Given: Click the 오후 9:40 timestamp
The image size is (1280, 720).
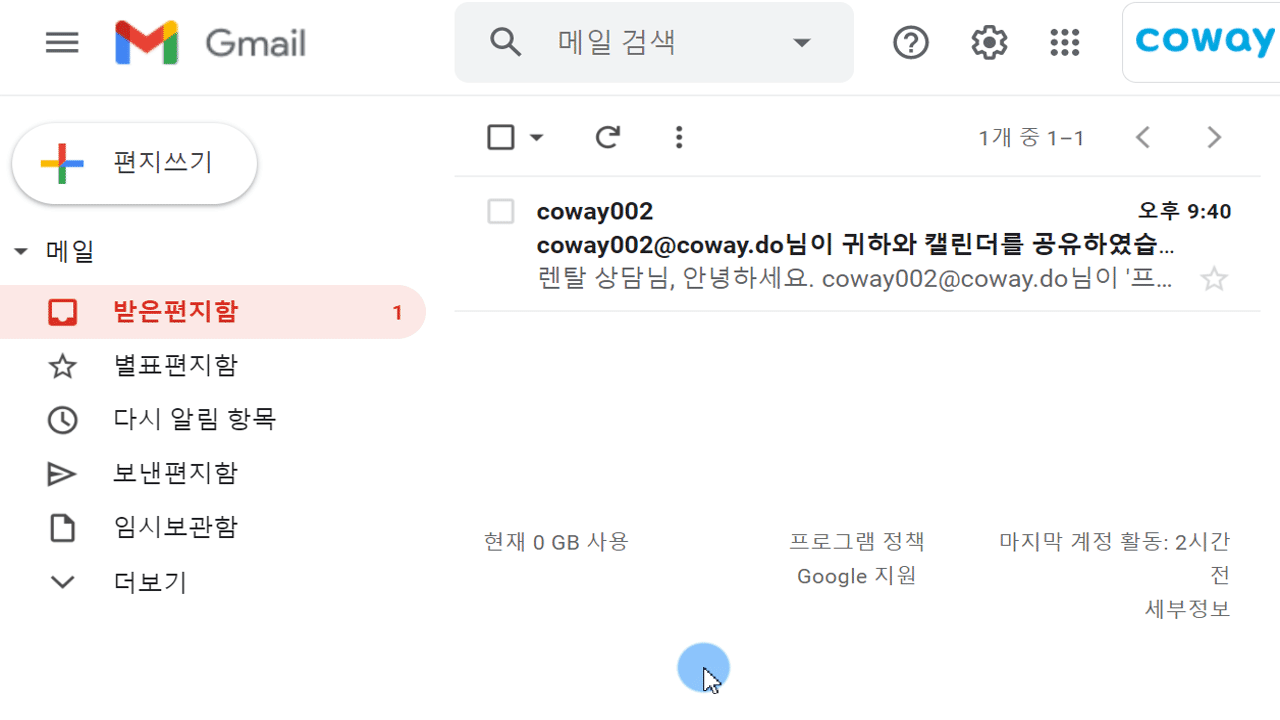Looking at the screenshot, I should pos(1185,211).
